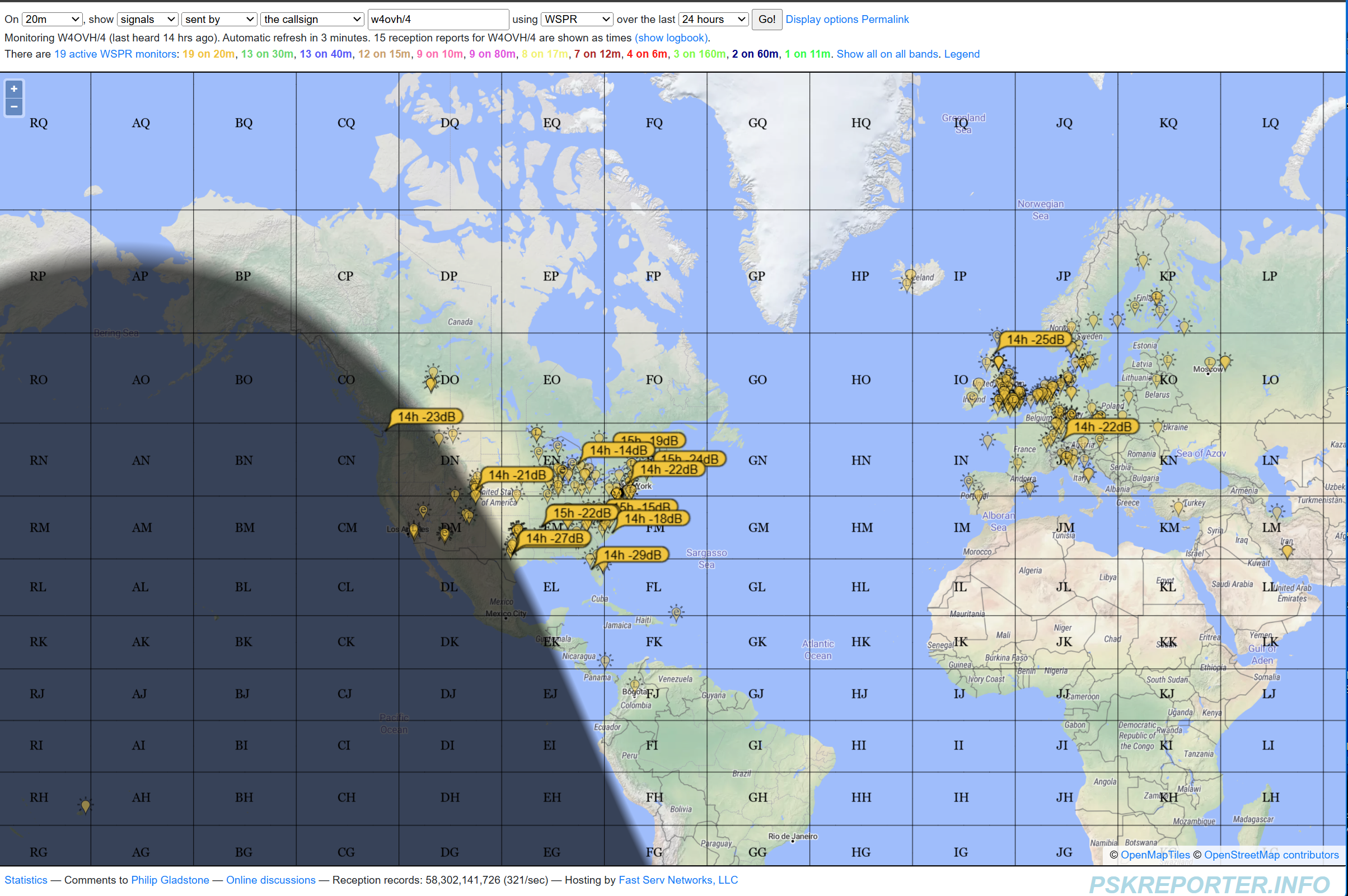Click the map zoom in plus button

click(x=13, y=89)
